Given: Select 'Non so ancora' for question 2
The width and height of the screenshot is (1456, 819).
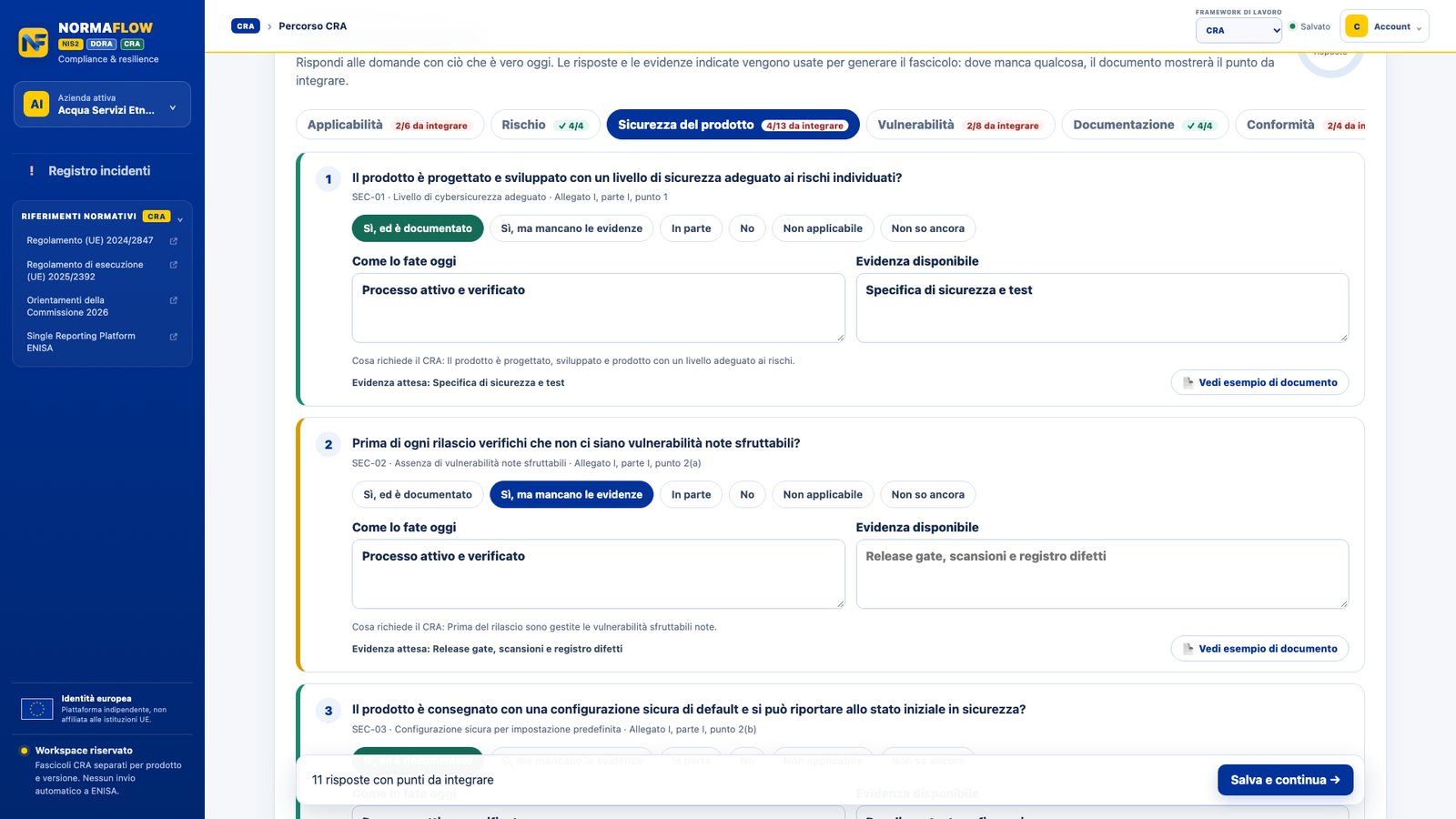Looking at the screenshot, I should [x=928, y=494].
